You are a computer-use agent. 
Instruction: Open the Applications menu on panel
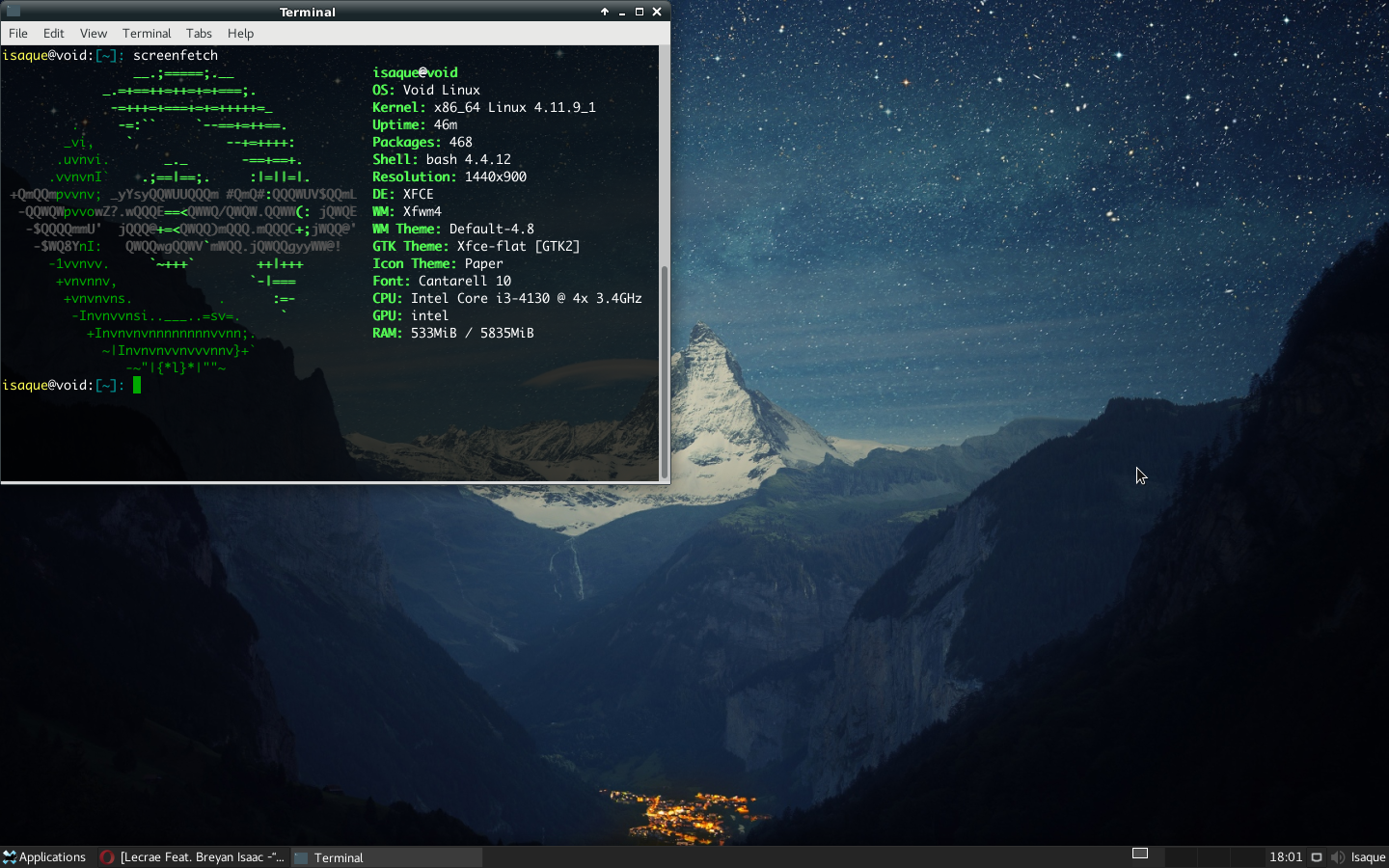pos(44,856)
